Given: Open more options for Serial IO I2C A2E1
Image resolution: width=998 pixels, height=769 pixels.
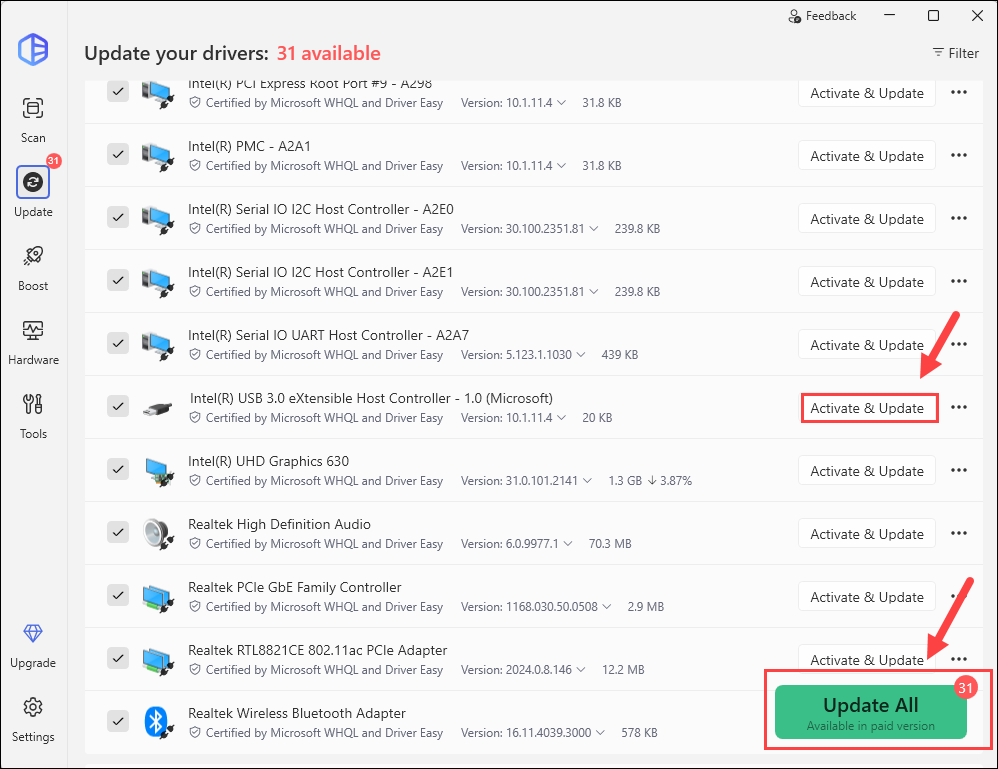Looking at the screenshot, I should click(x=959, y=281).
